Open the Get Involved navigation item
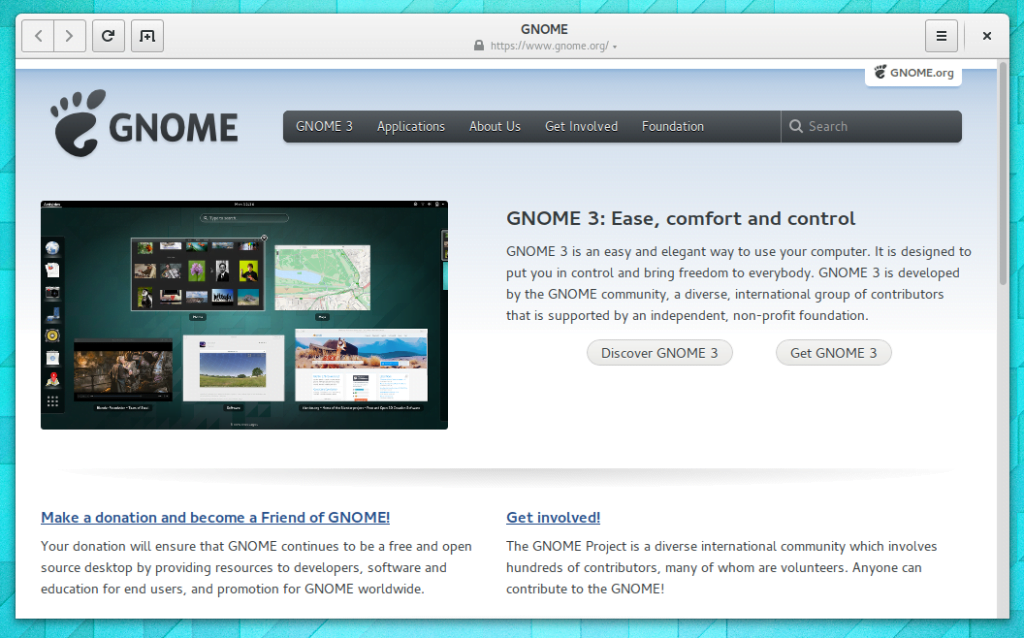Viewport: 1024px width, 638px height. coord(581,127)
